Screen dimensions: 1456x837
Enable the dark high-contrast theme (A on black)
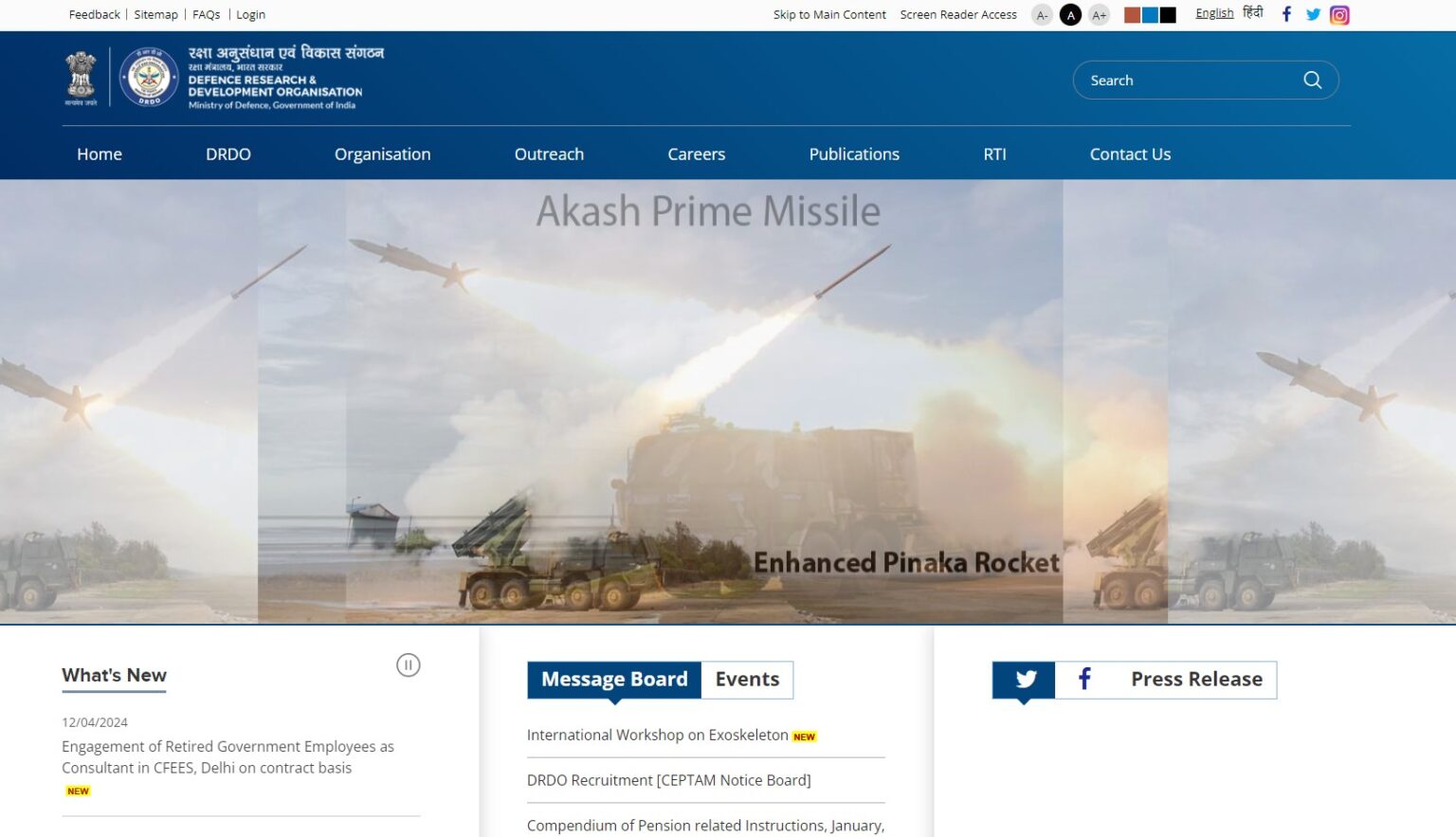(1070, 14)
